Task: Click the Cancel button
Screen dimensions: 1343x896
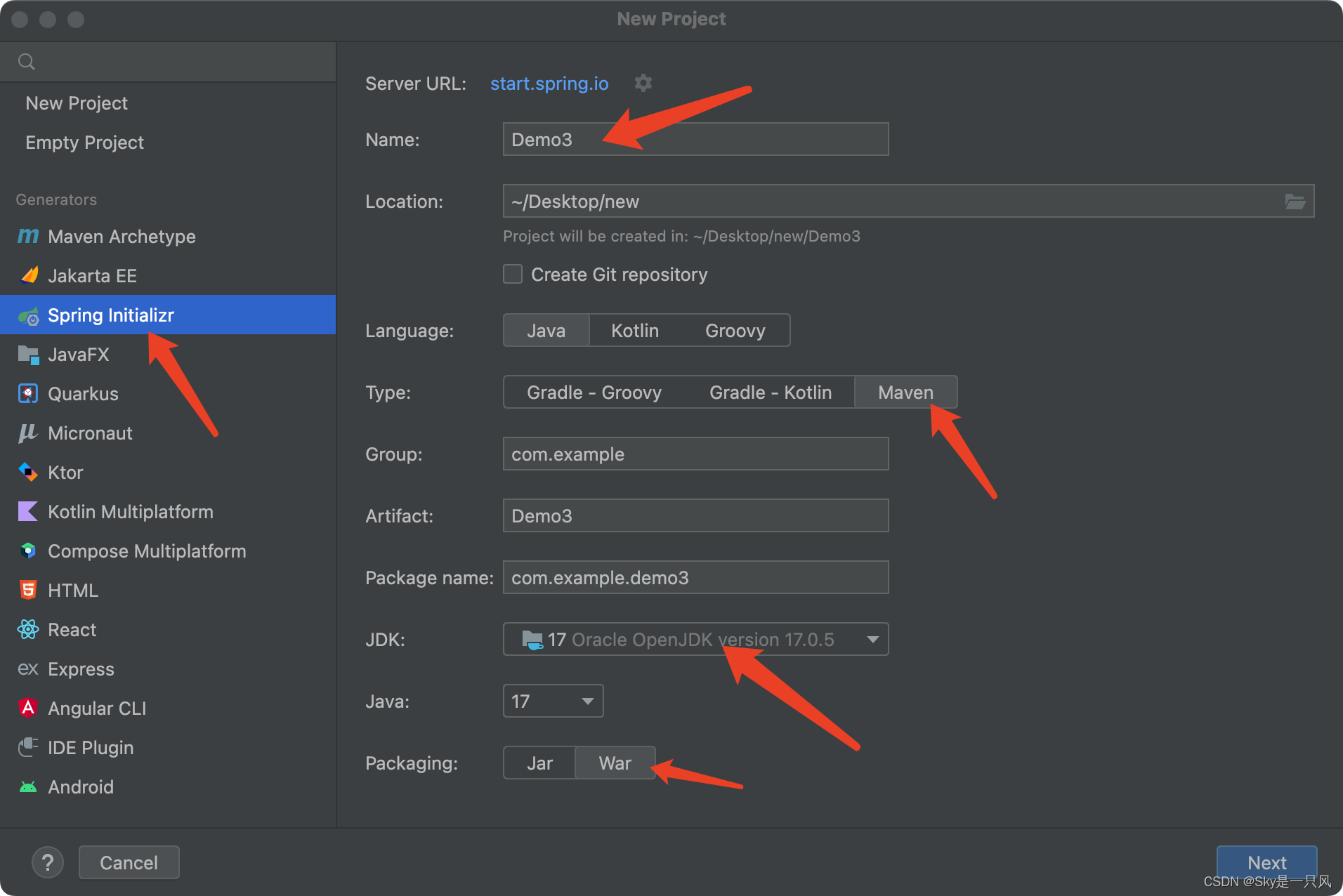Action: point(129,862)
